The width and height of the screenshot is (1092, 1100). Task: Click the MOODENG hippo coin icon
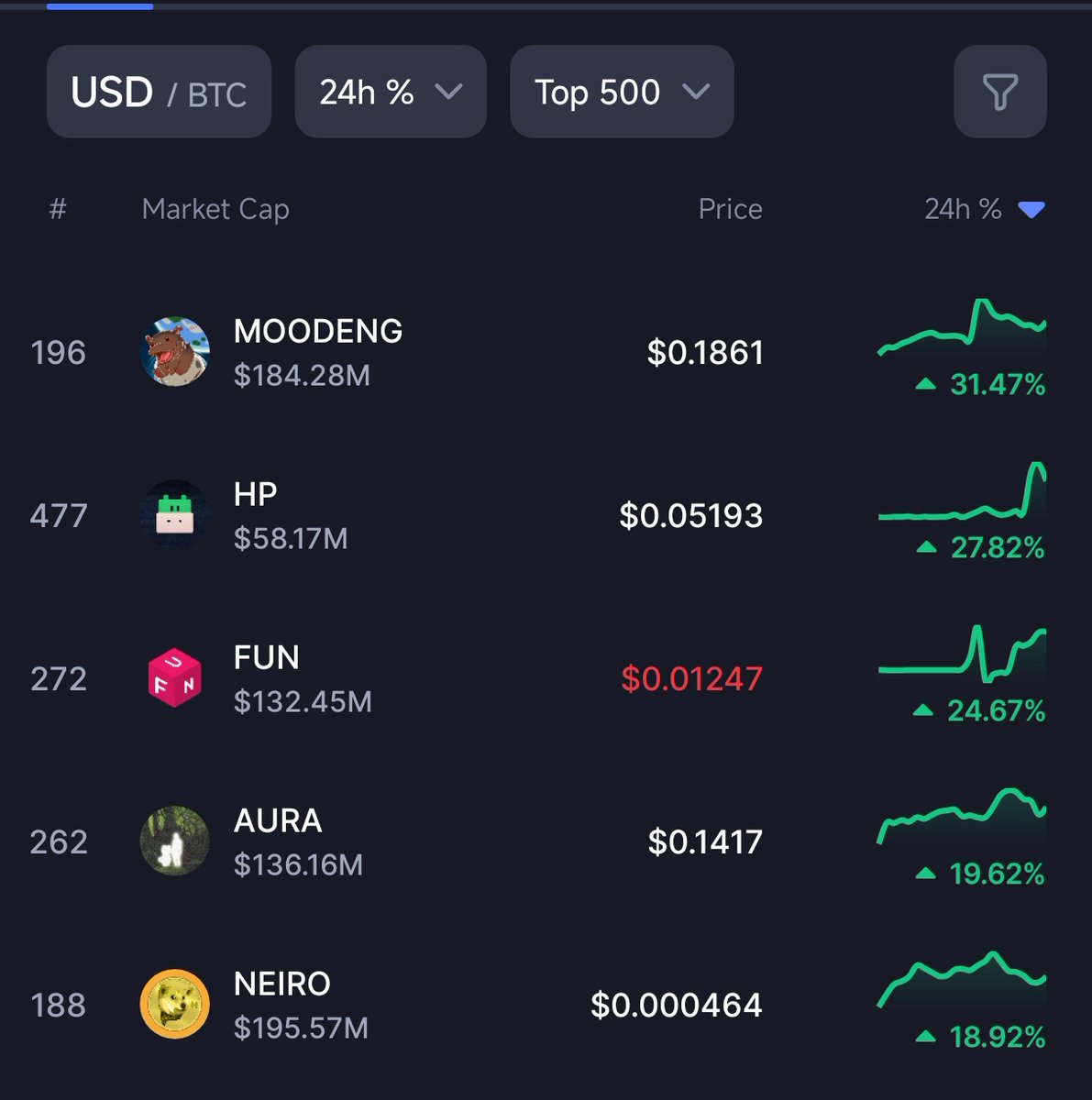click(x=175, y=352)
